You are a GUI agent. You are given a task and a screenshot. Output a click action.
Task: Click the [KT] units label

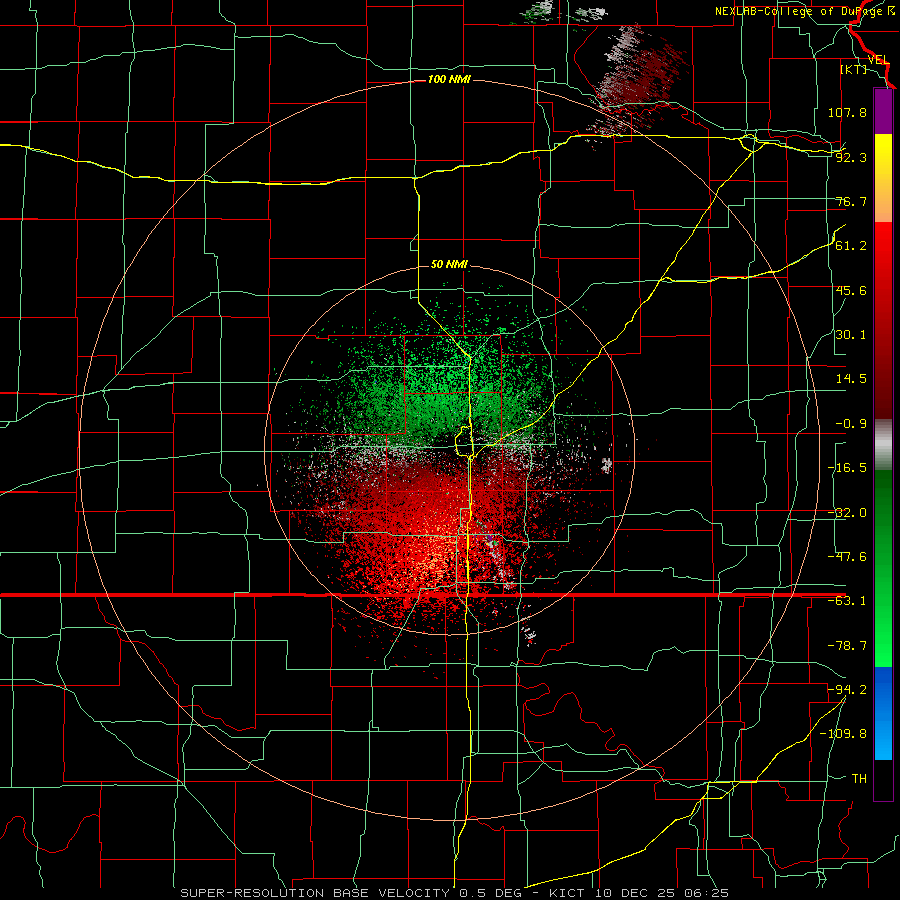tap(853, 69)
